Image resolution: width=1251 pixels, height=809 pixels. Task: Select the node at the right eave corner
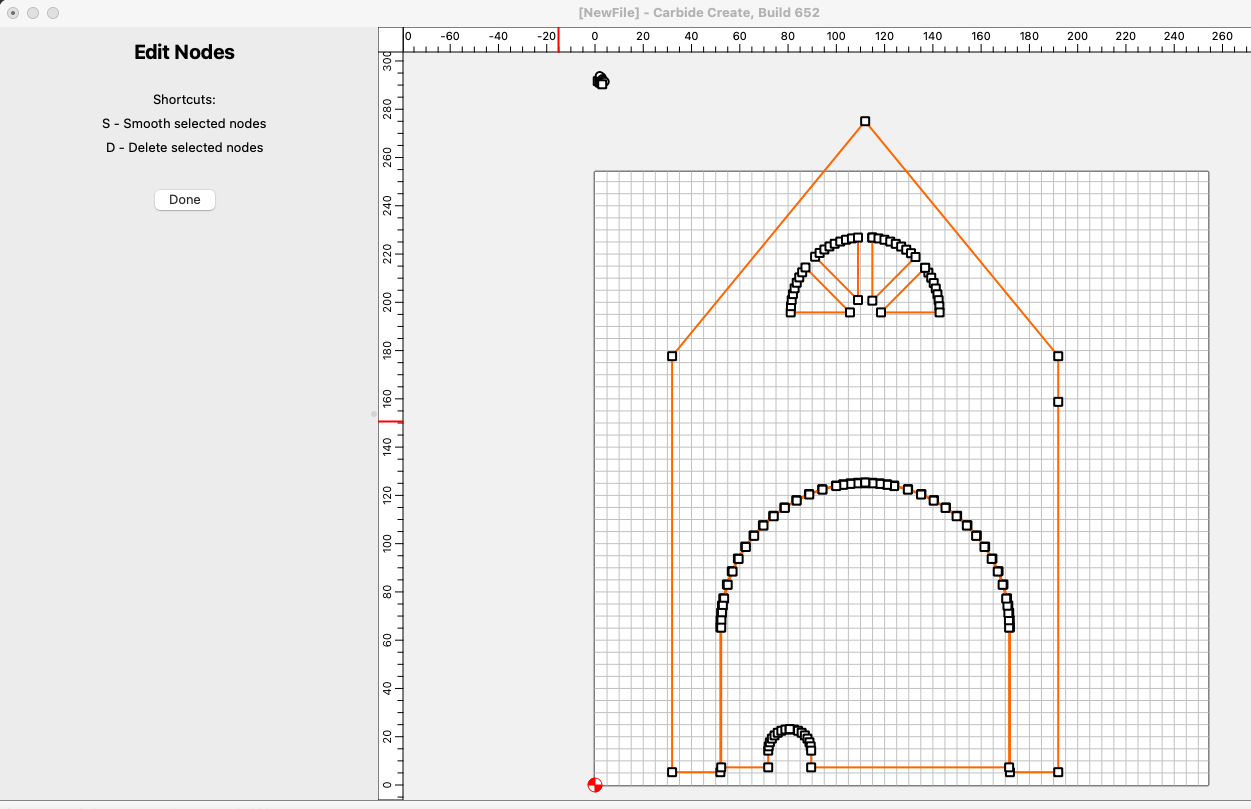pyautogui.click(x=1058, y=356)
